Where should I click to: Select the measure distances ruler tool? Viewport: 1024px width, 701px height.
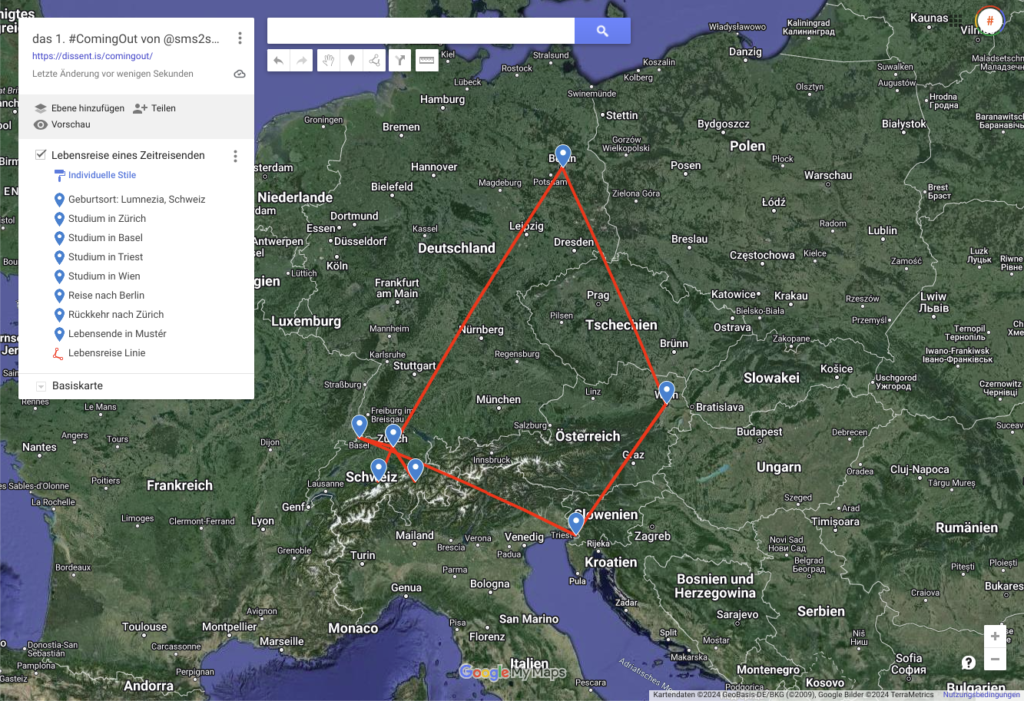point(427,61)
